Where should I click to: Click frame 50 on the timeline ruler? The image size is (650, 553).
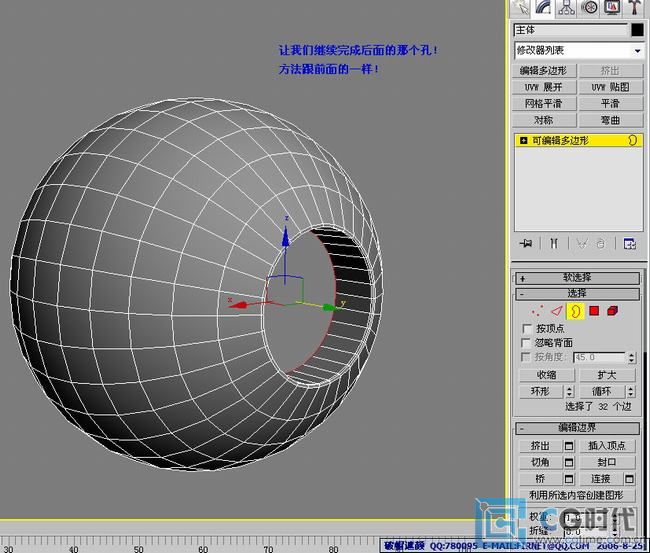[138, 549]
